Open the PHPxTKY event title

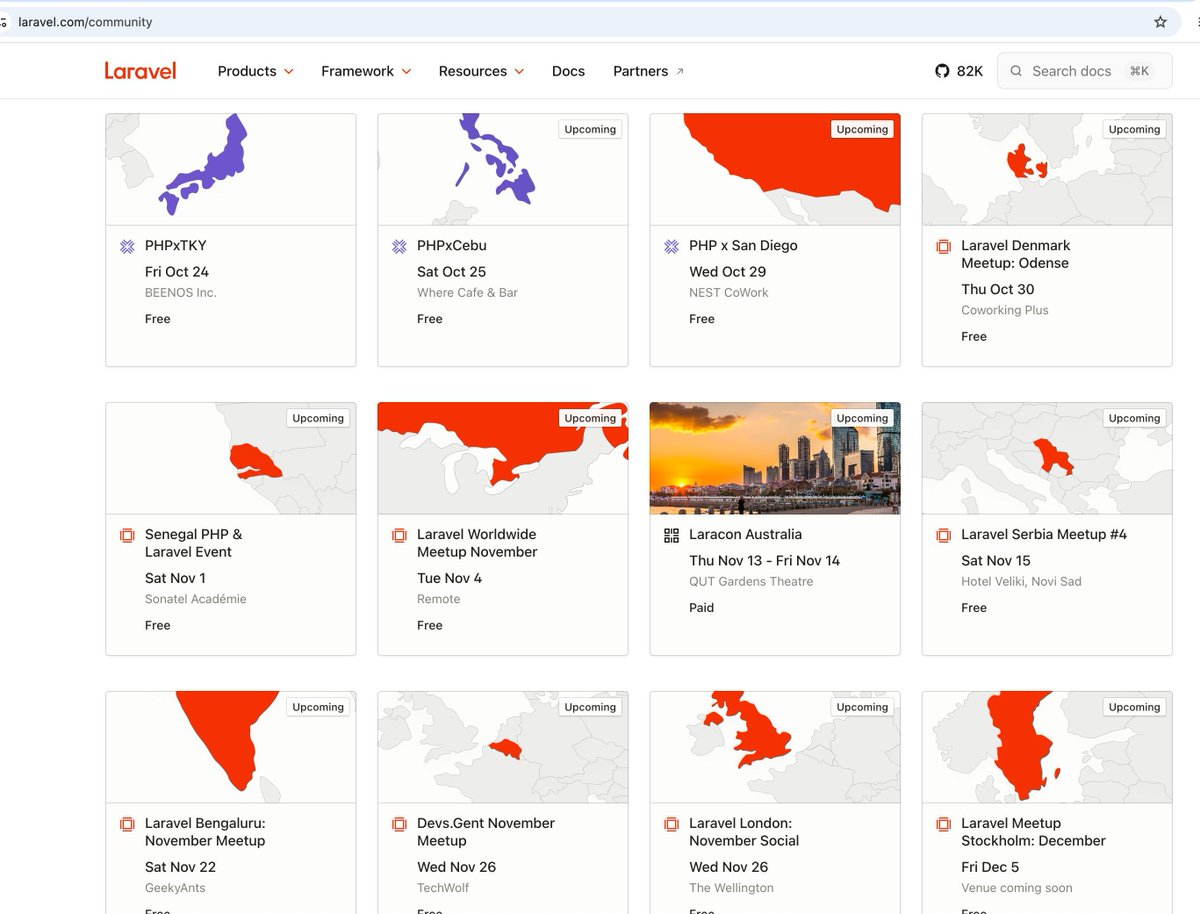pos(176,245)
